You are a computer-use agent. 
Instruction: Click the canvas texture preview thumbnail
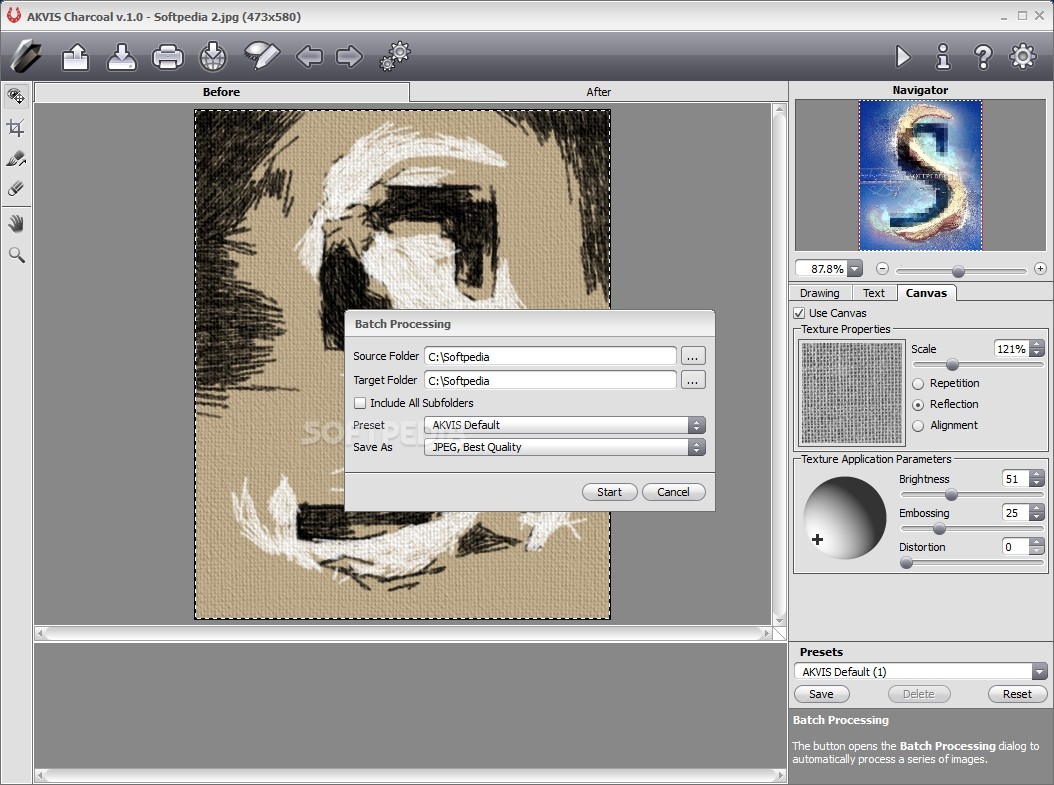[x=852, y=393]
